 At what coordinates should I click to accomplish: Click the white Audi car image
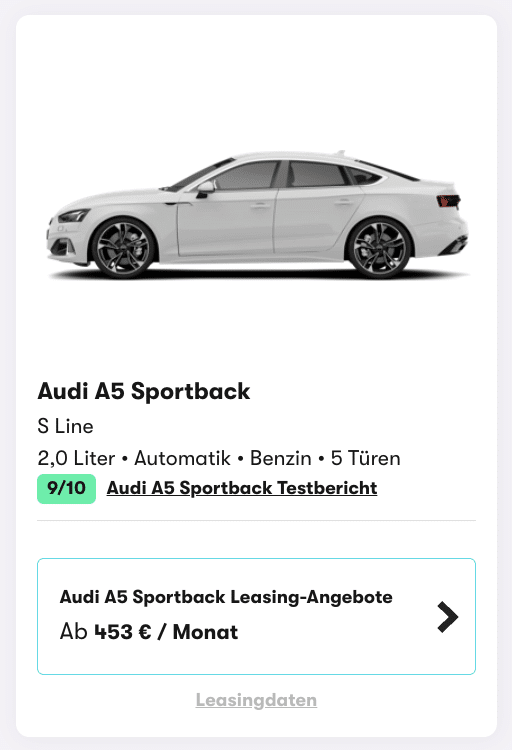click(x=258, y=214)
